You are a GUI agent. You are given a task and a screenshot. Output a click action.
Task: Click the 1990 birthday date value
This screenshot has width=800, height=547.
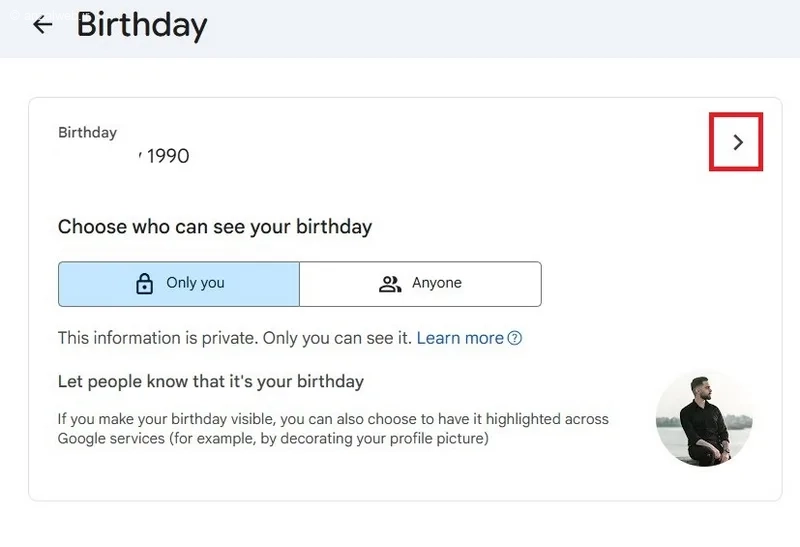click(168, 156)
